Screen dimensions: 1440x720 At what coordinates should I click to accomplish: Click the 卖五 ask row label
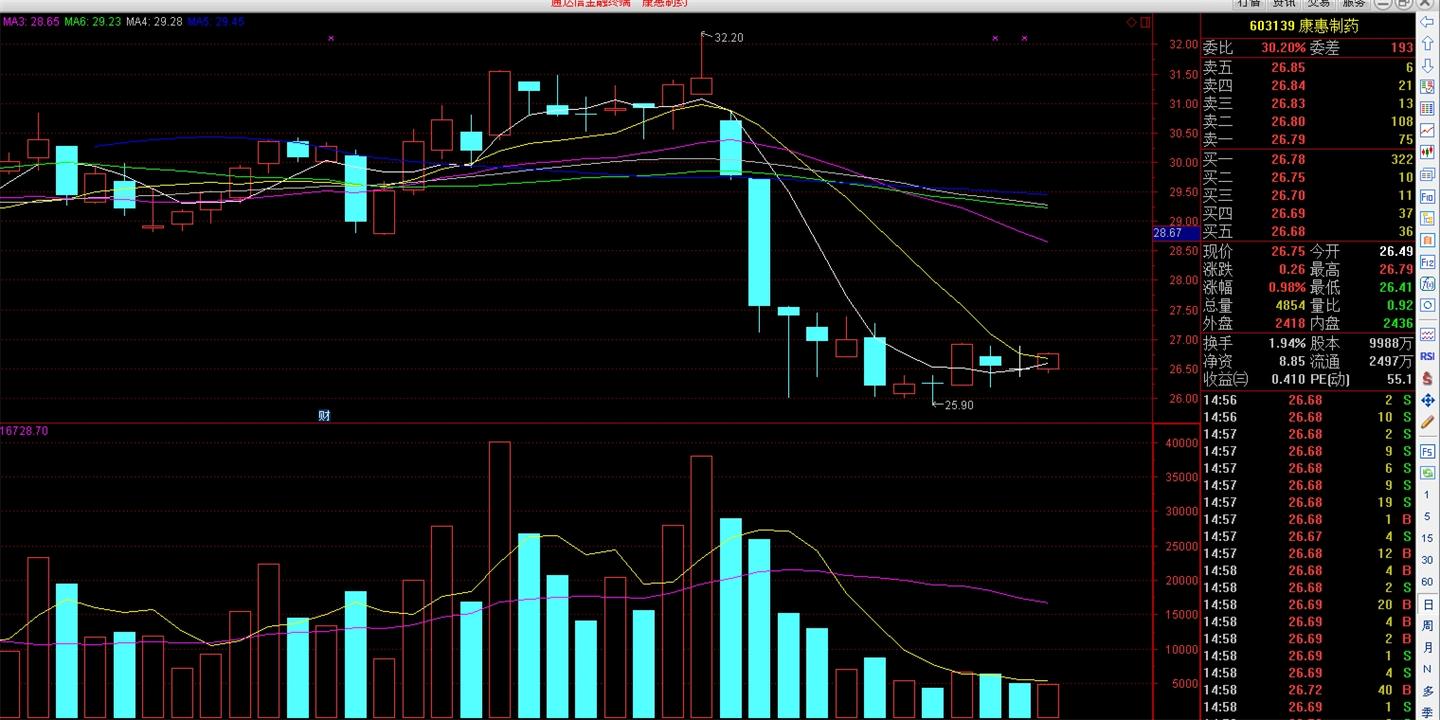tap(1218, 68)
